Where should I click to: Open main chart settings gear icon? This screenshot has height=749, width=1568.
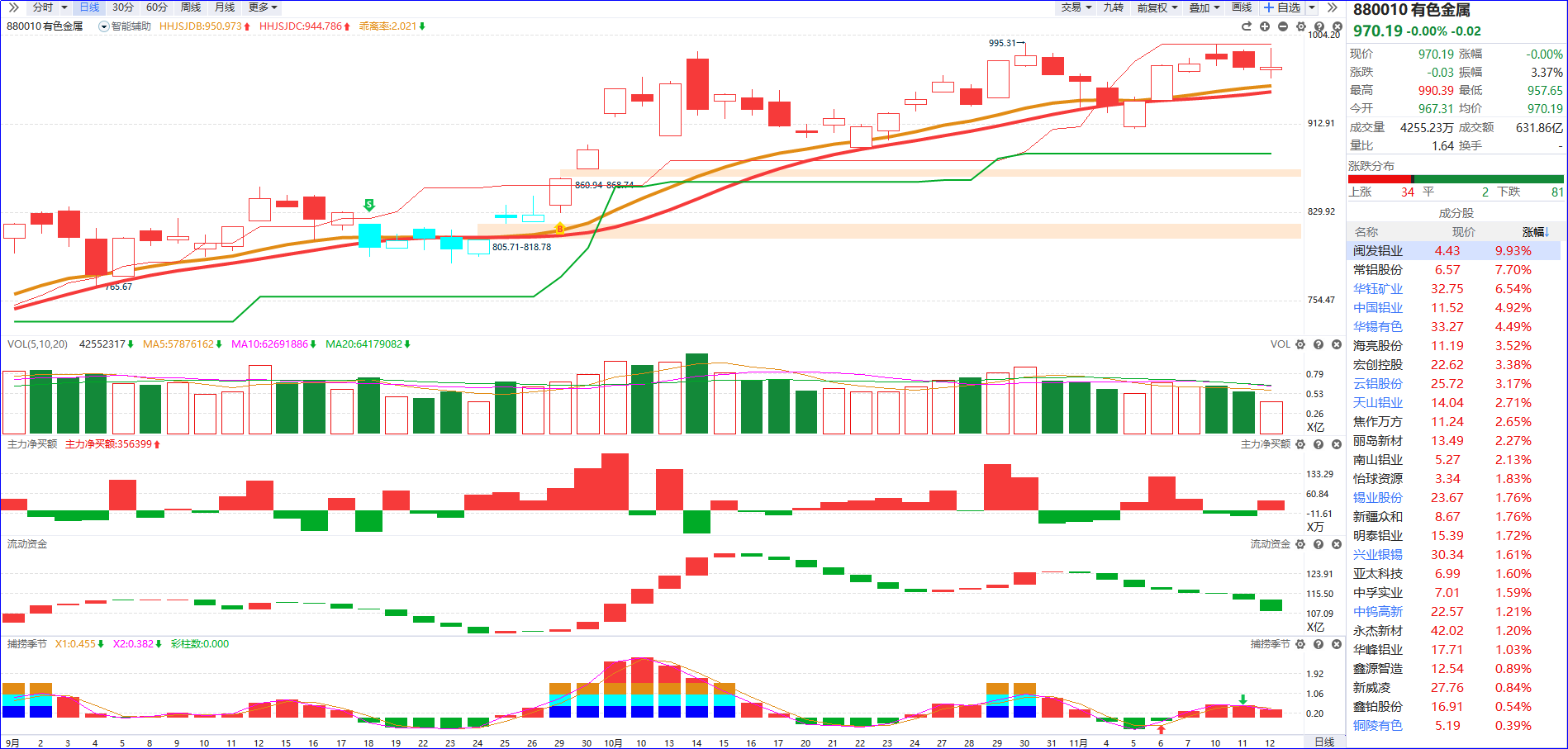click(x=1301, y=26)
